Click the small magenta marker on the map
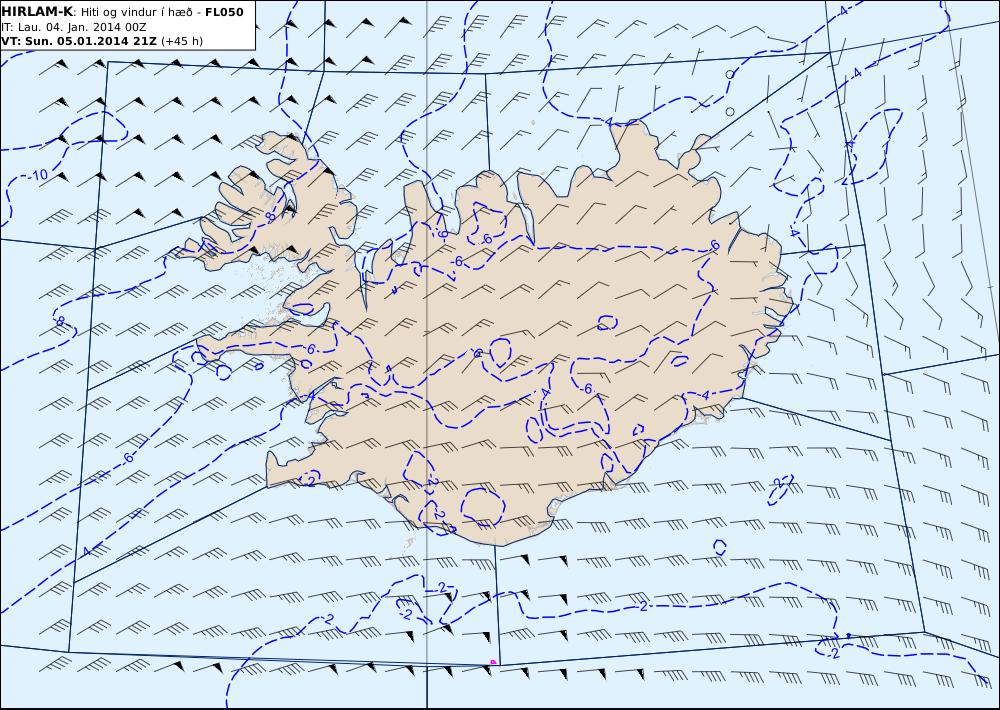The width and height of the screenshot is (1000, 710). 493,662
